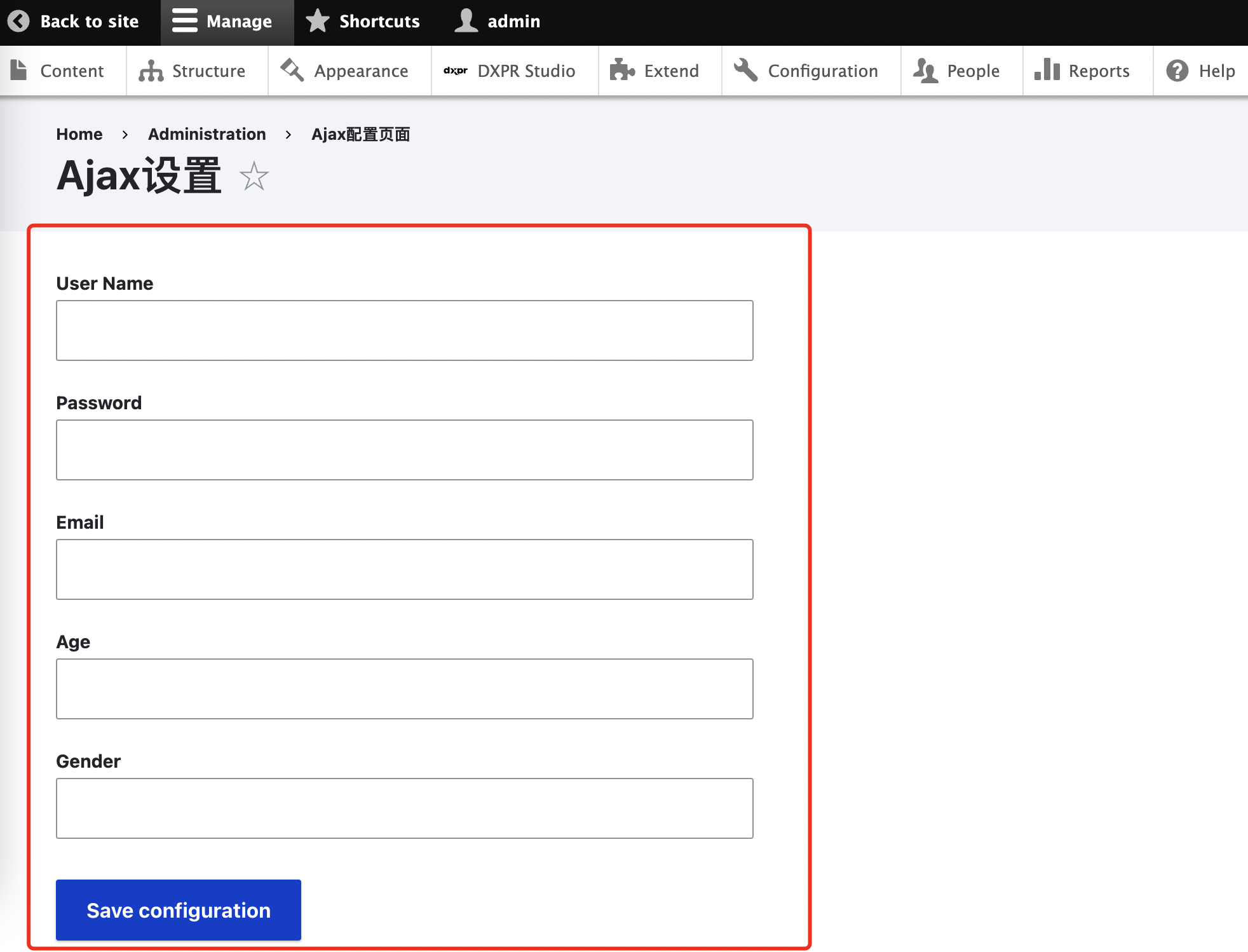Go to Administration breadcrumb link

[x=207, y=134]
